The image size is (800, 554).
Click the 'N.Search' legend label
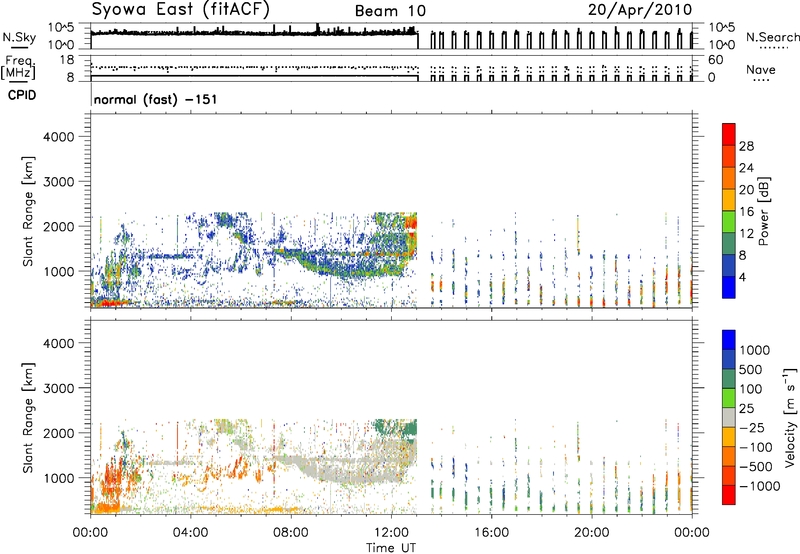pyautogui.click(x=772, y=37)
